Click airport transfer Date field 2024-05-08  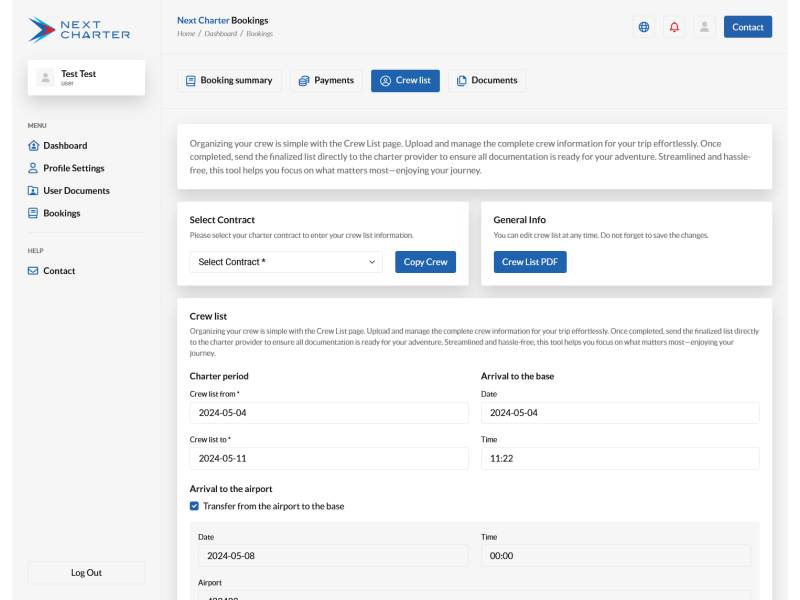(x=333, y=556)
